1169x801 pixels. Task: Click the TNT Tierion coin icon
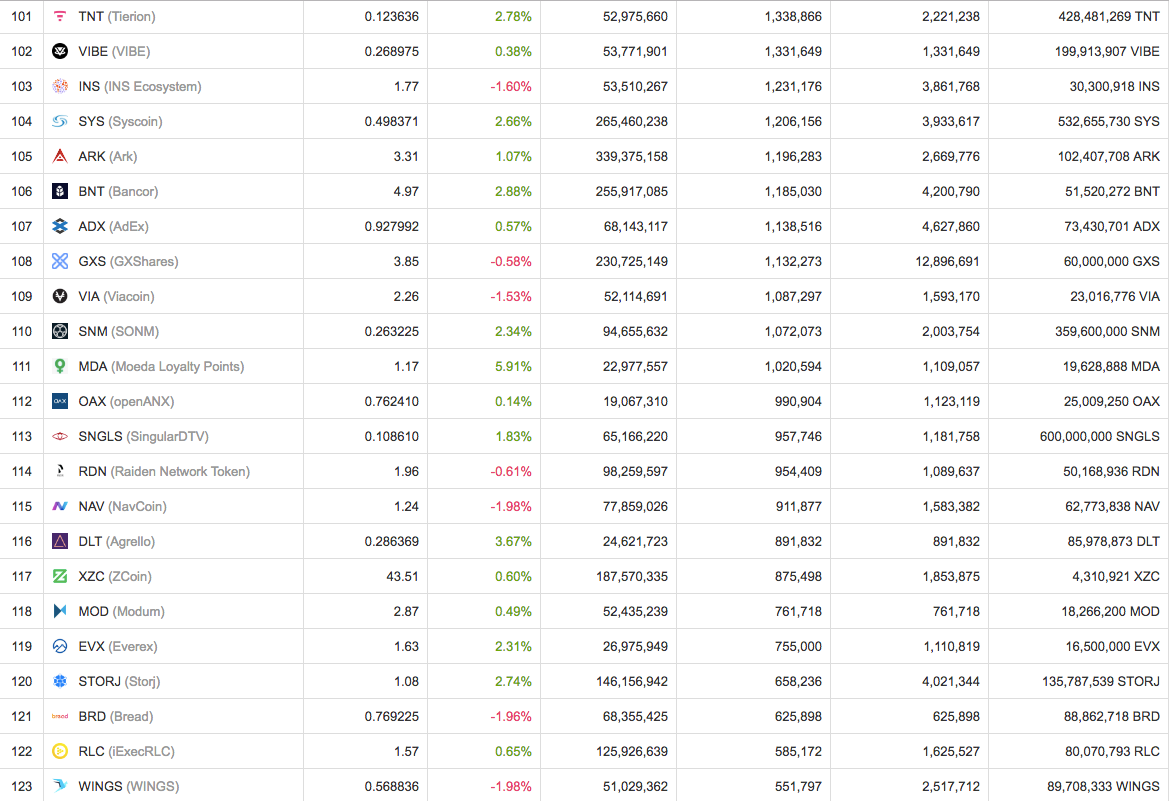tap(60, 16)
